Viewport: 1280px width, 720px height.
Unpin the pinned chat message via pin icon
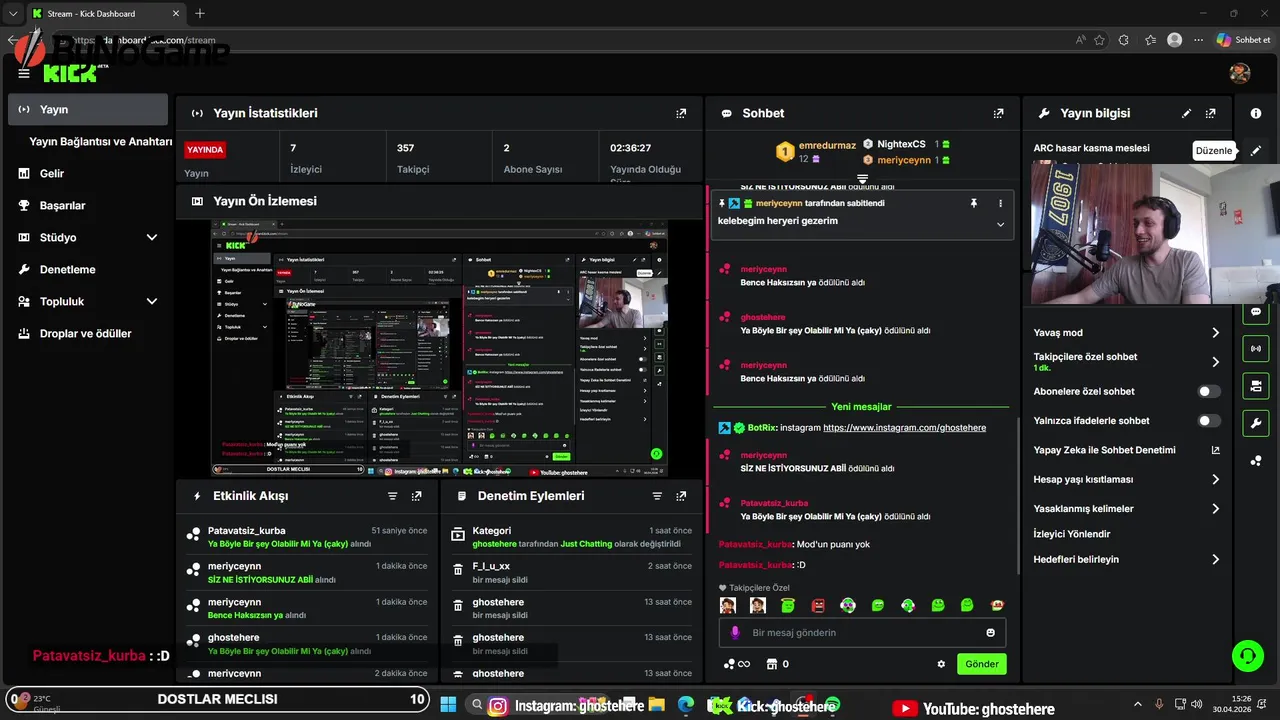tap(973, 203)
